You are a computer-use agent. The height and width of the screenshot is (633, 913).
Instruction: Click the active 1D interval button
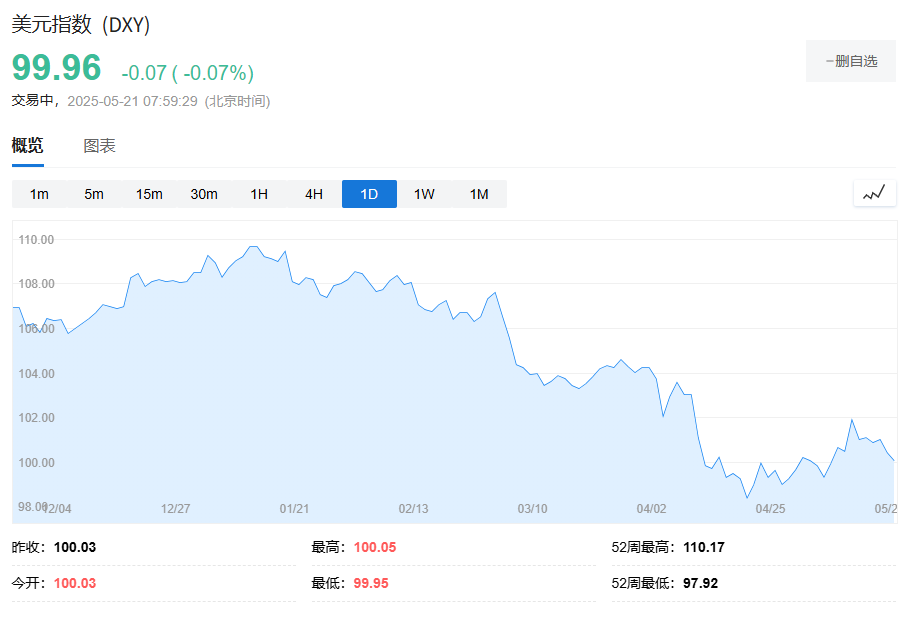tap(369, 194)
